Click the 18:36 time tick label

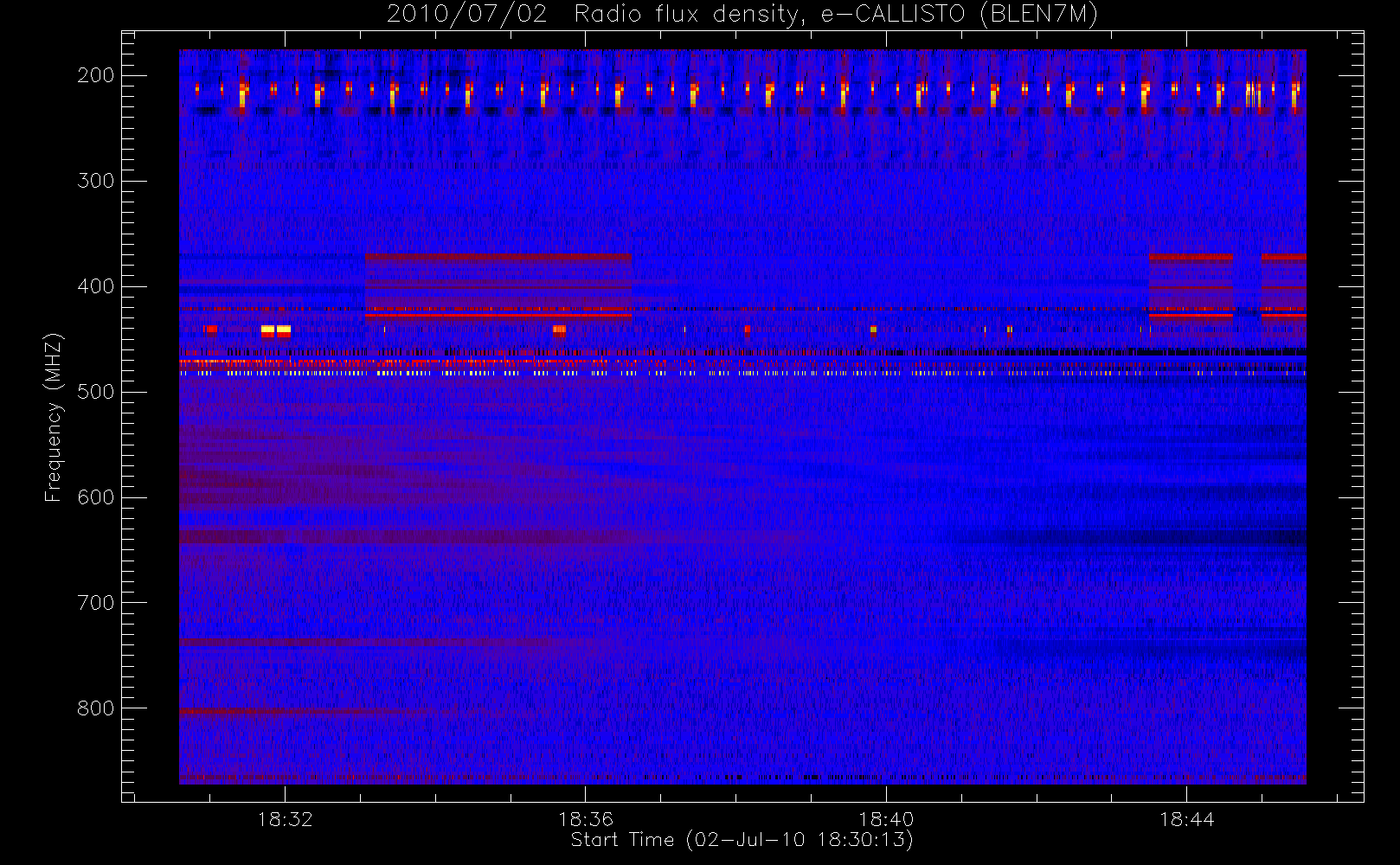[x=586, y=819]
